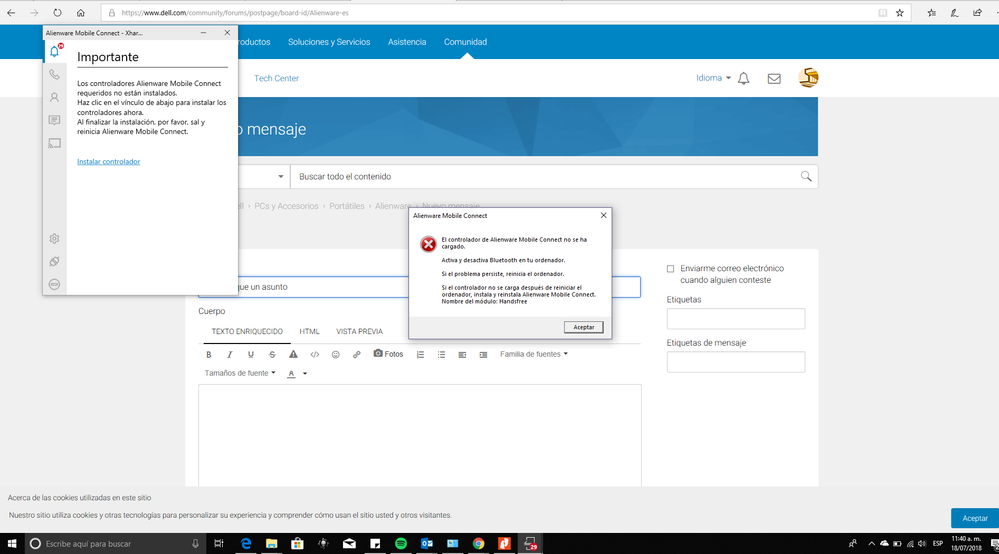Open the Comunidad menu
Image resolution: width=999 pixels, height=554 pixels.
465,42
